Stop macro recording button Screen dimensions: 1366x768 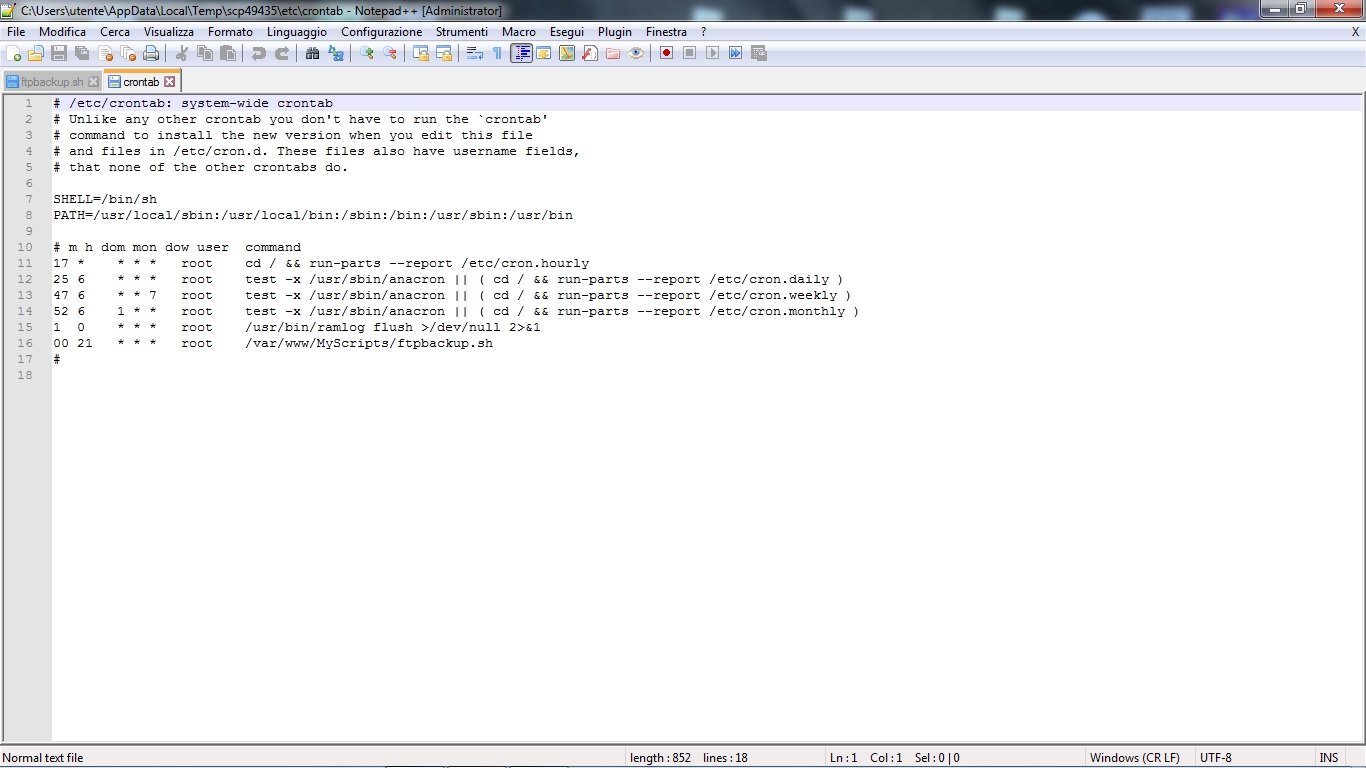click(x=690, y=53)
